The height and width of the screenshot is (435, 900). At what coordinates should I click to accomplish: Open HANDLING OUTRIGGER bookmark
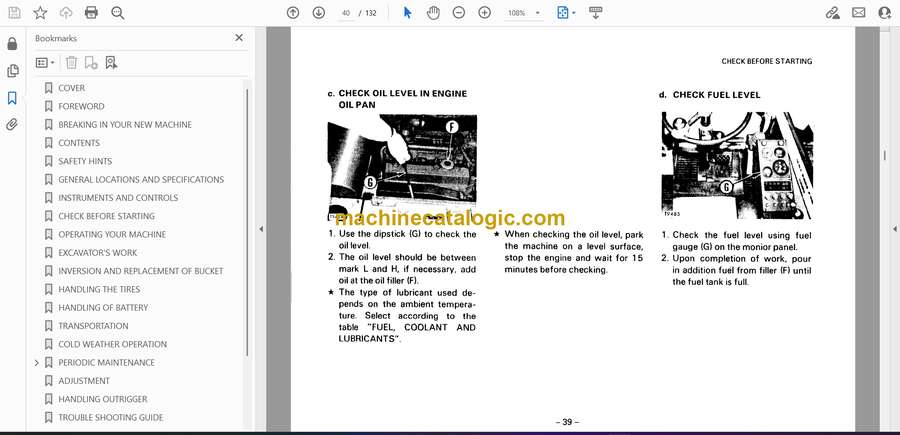click(102, 399)
